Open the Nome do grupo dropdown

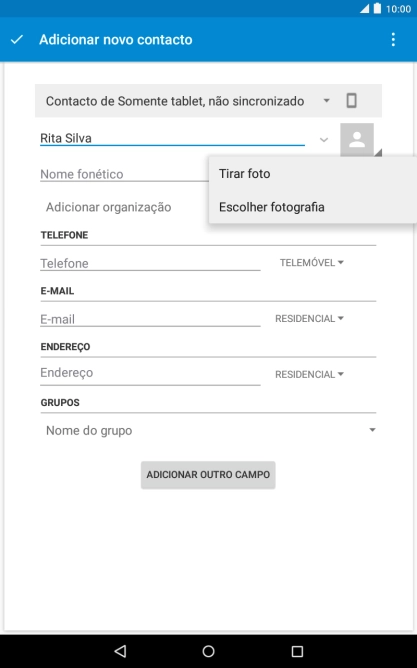coord(208,430)
